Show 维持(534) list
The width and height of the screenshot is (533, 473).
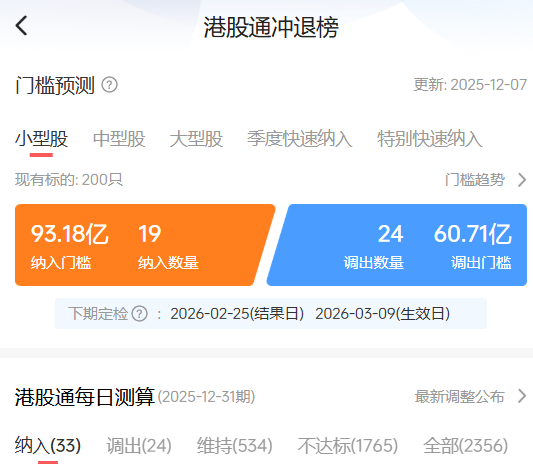click(235, 445)
